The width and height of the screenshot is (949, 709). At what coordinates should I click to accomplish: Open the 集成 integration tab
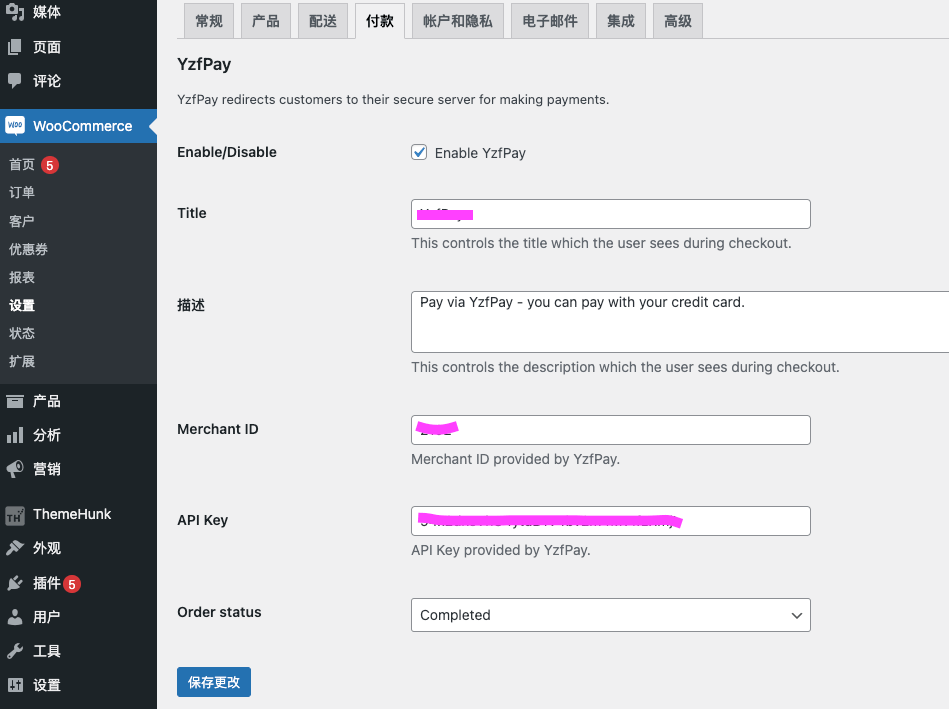click(x=621, y=21)
